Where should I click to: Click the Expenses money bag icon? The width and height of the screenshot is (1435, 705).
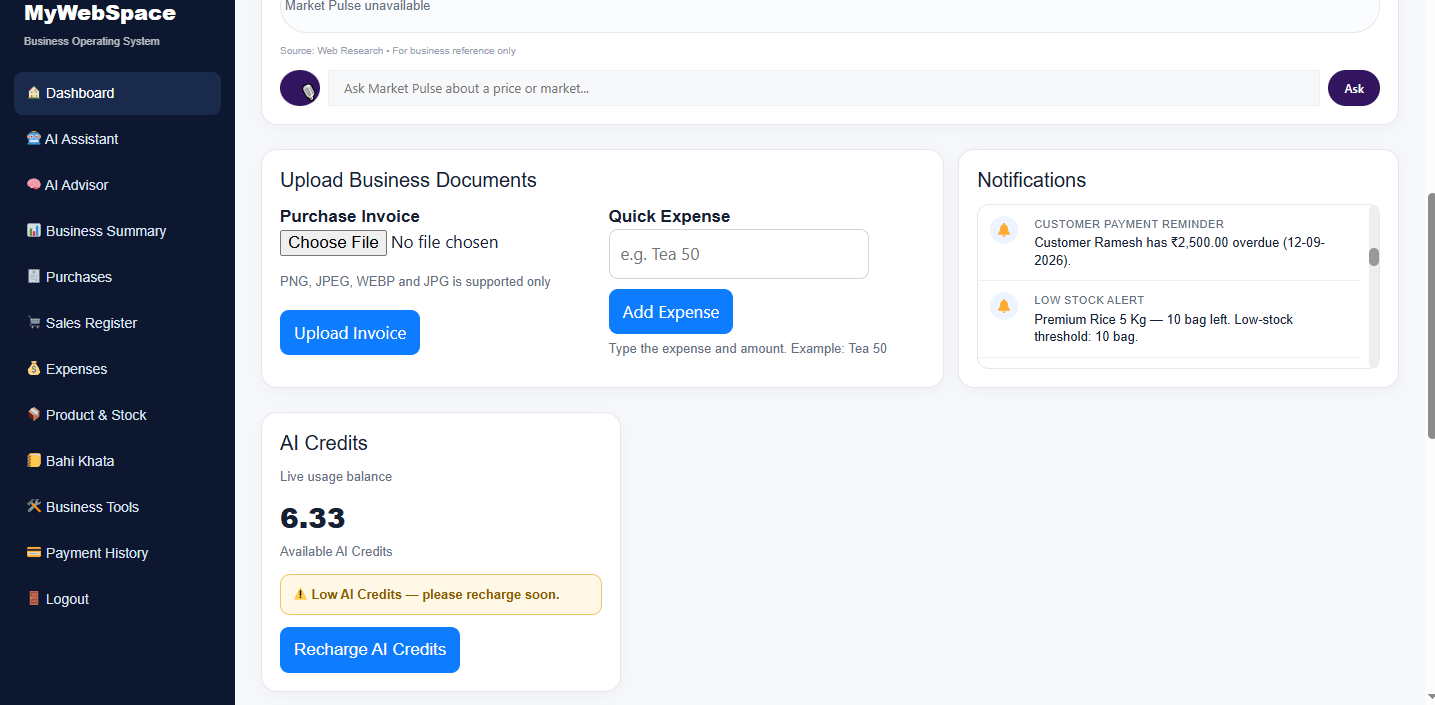(34, 369)
